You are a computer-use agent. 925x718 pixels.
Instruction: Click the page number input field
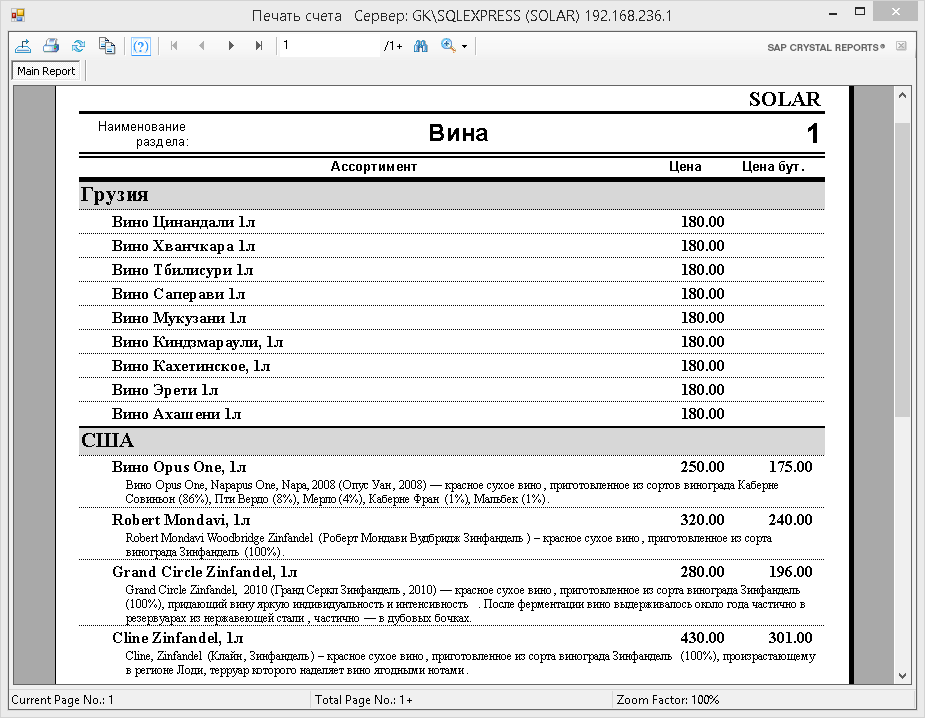(329, 45)
